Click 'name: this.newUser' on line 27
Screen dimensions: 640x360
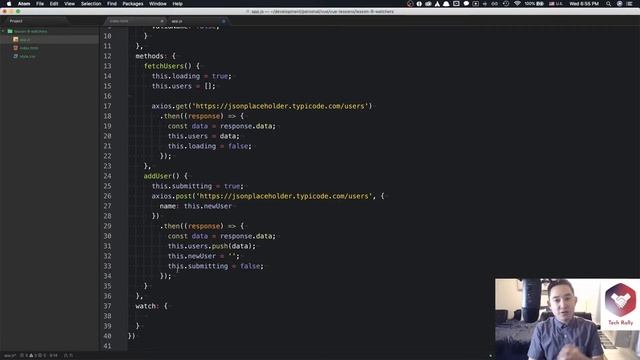196,206
